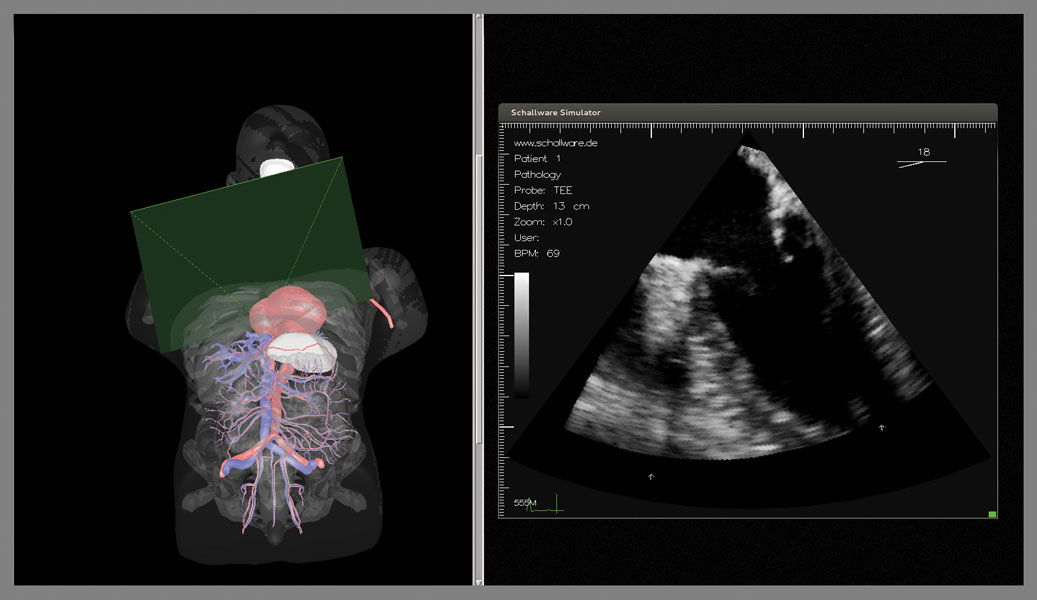Select the "Patient 1" label
Image resolution: width=1037 pixels, height=600 pixels.
(x=537, y=159)
